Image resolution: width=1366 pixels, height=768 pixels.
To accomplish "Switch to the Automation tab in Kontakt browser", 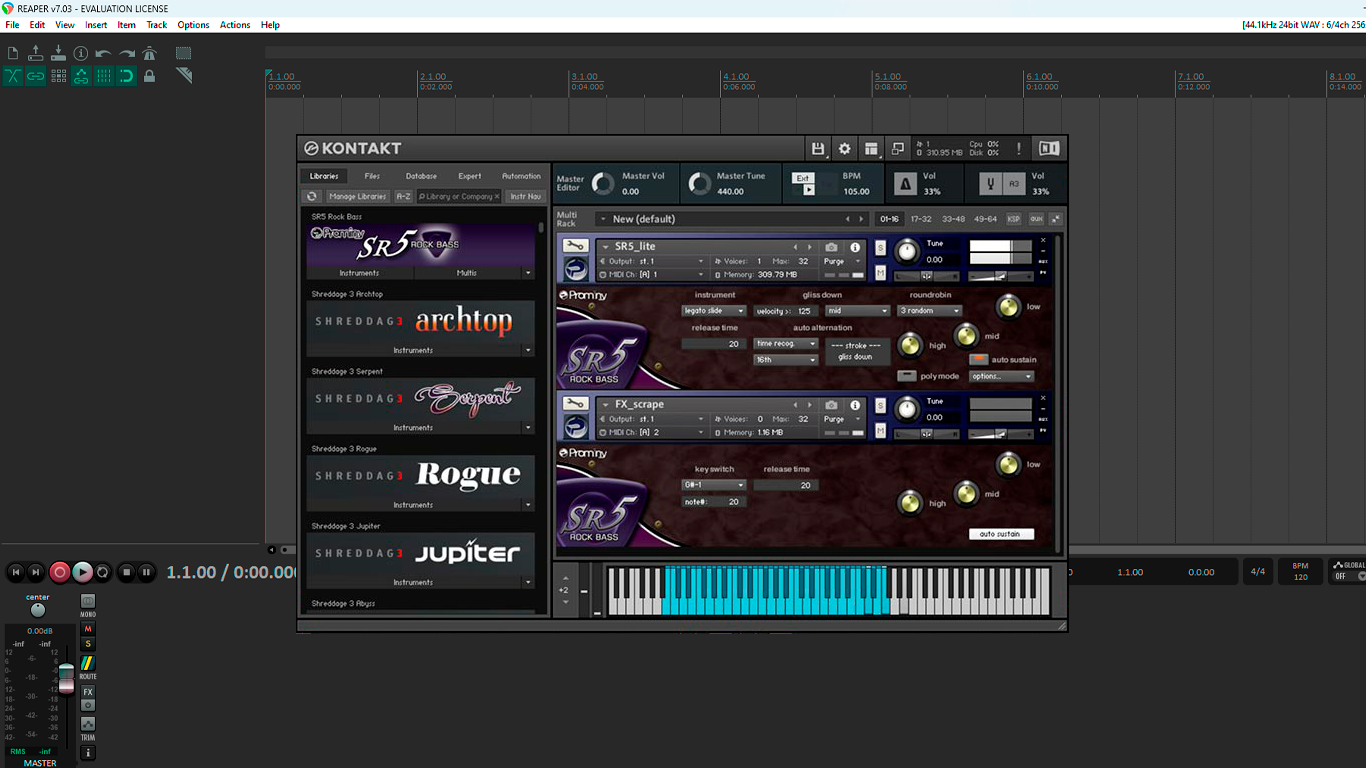I will 521,176.
